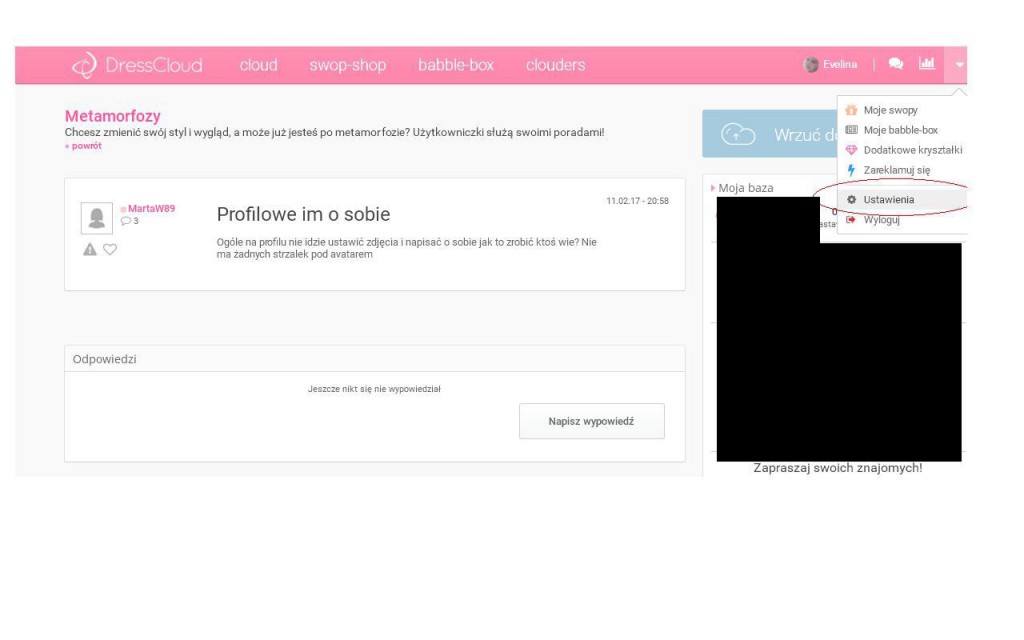
Task: Click the warning triangle report icon
Action: coord(90,249)
